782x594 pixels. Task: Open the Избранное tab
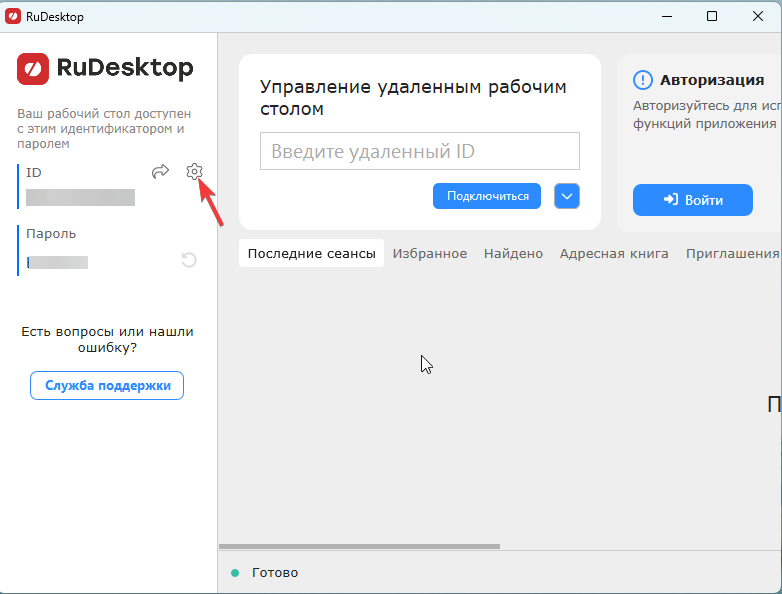[429, 253]
